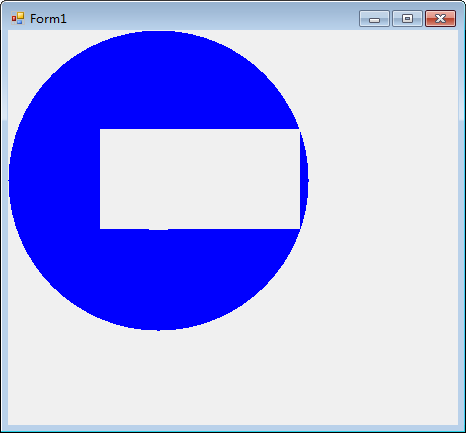This screenshot has width=466, height=433.
Task: Click the right window border of Form1
Action: point(462,227)
